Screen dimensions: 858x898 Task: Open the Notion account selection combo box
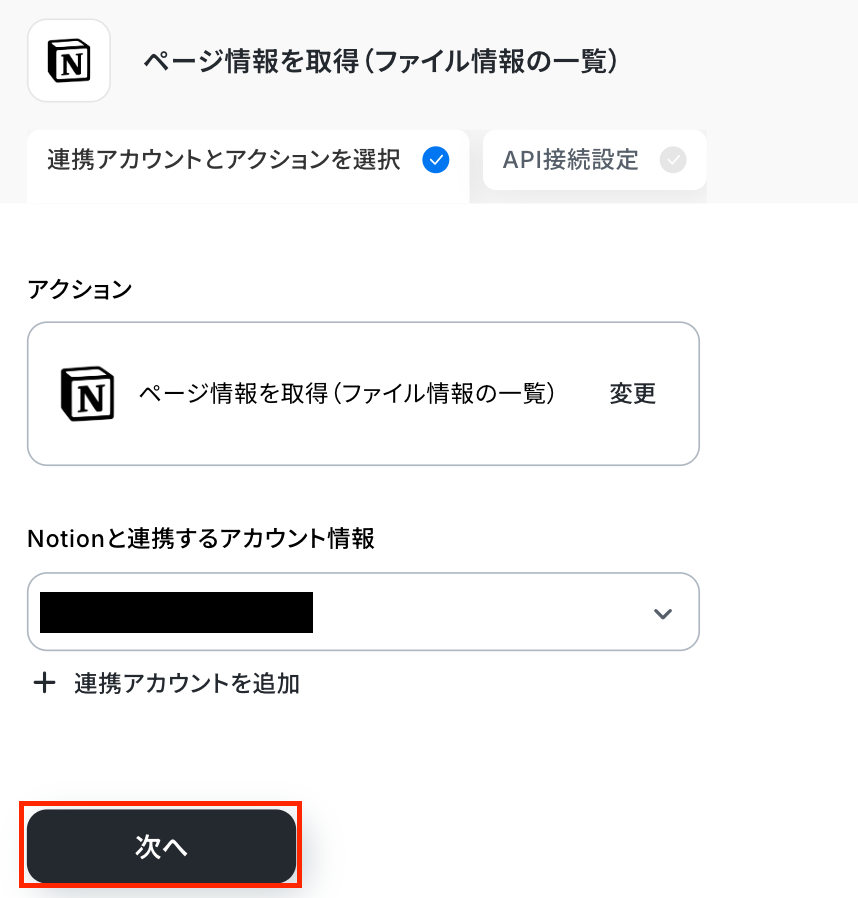(363, 612)
